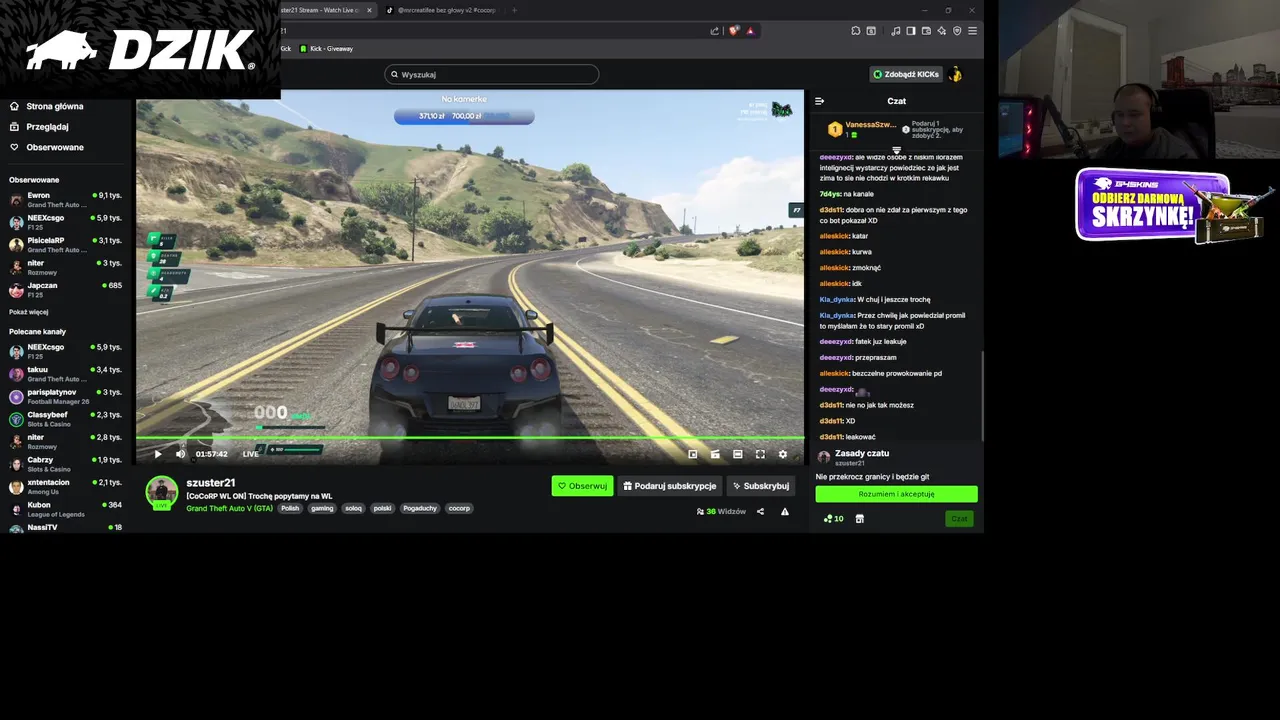Open a new browser tab
Image resolution: width=1280 pixels, height=720 pixels.
click(515, 10)
